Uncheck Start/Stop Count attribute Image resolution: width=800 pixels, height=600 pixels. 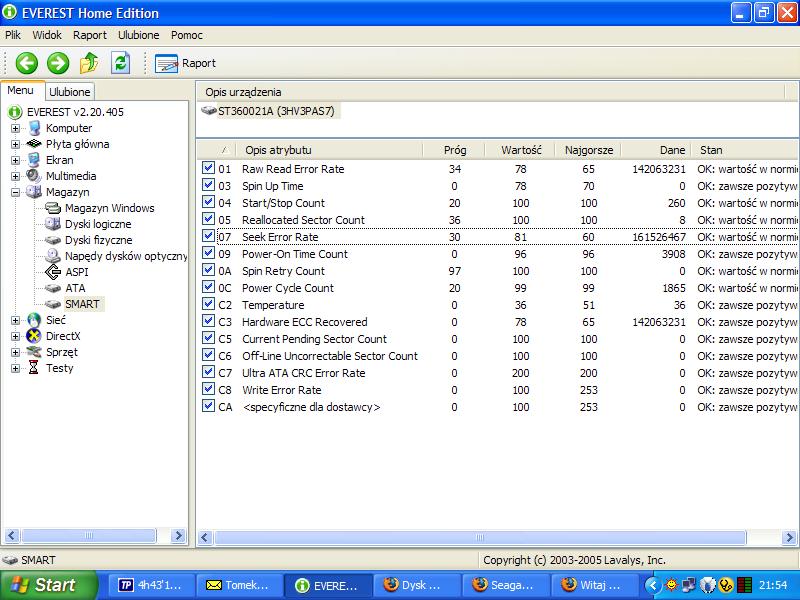click(x=208, y=202)
